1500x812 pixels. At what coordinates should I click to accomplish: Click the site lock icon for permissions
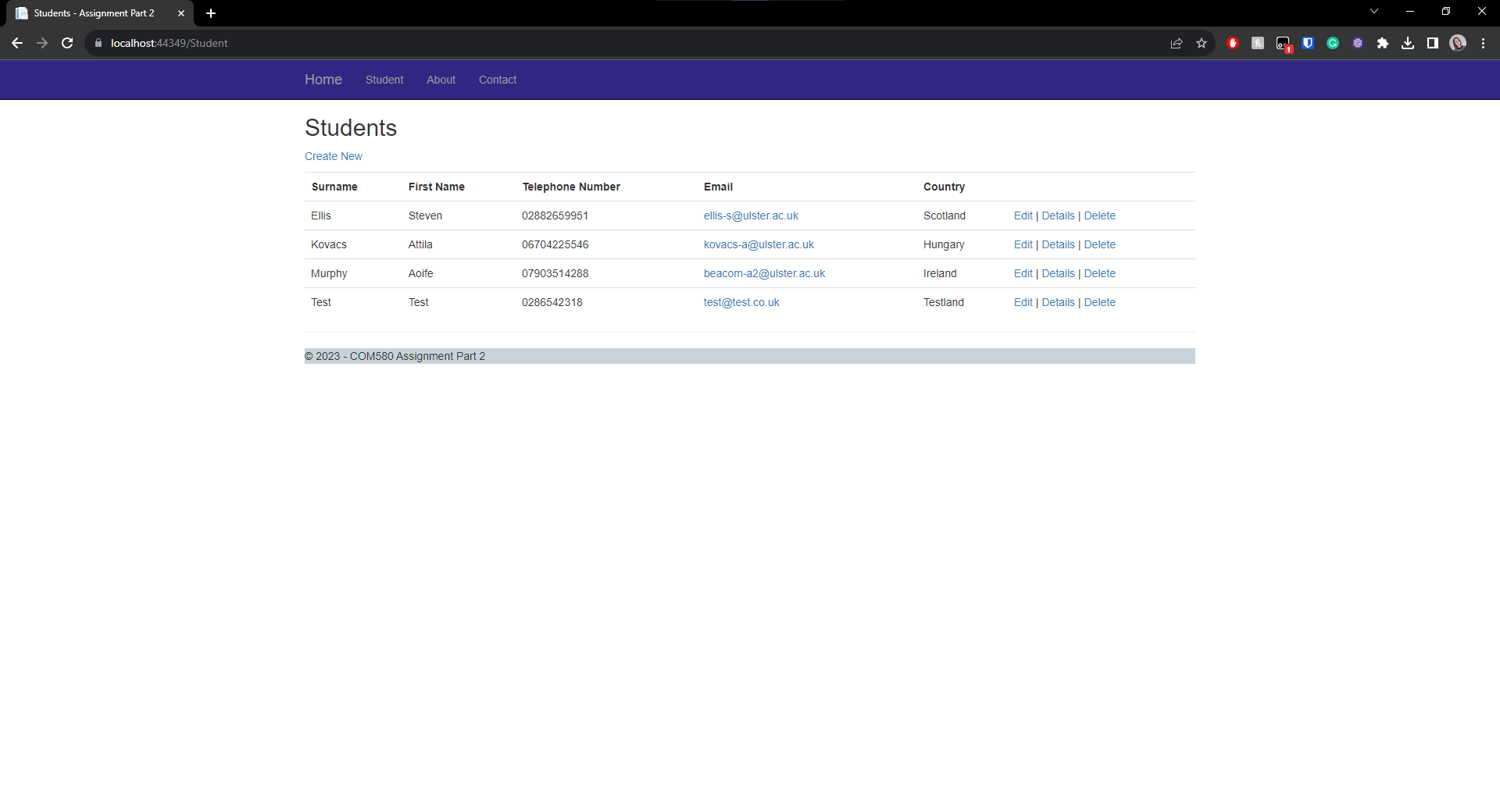[98, 43]
